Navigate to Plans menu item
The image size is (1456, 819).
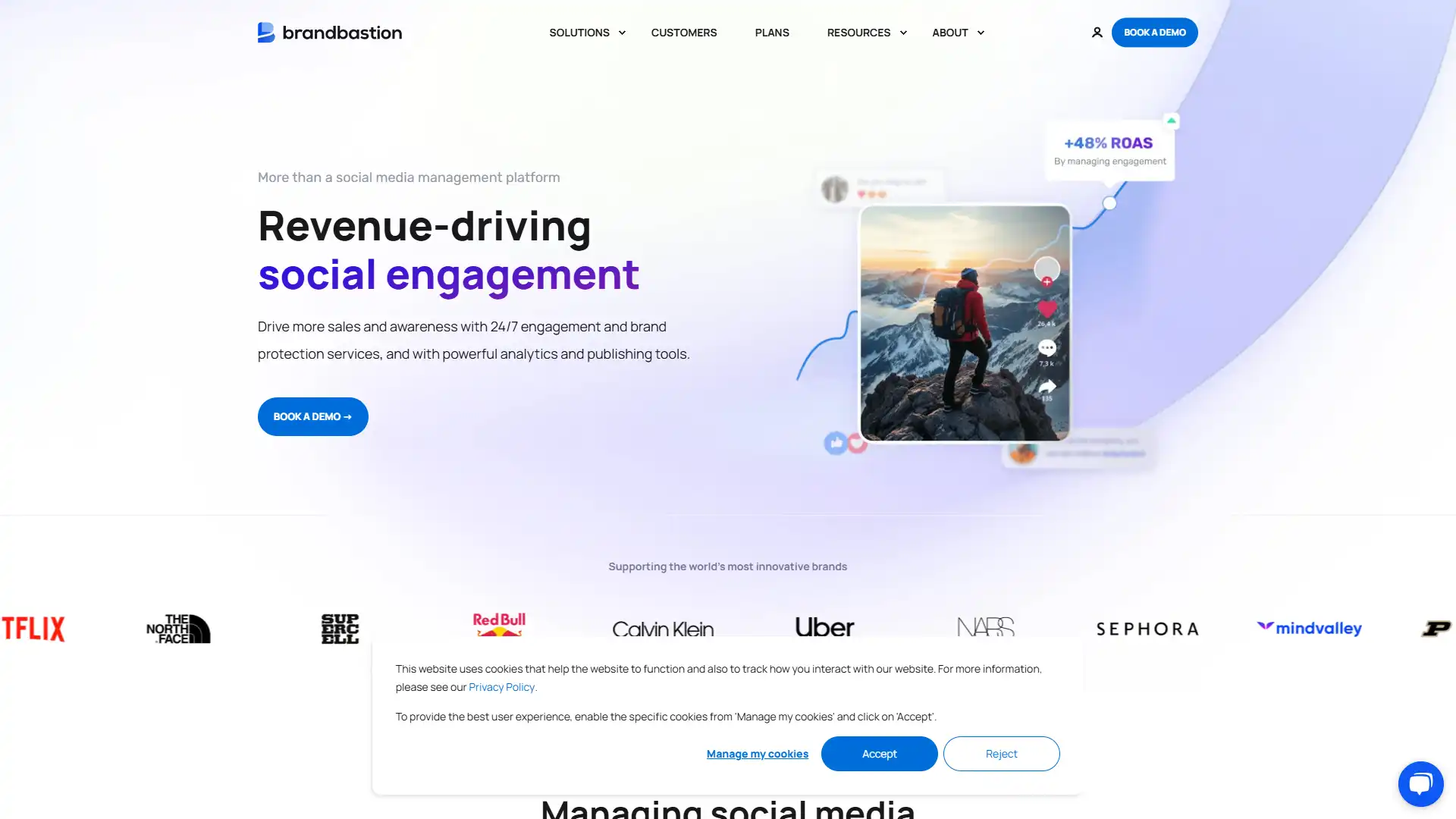[x=772, y=32]
